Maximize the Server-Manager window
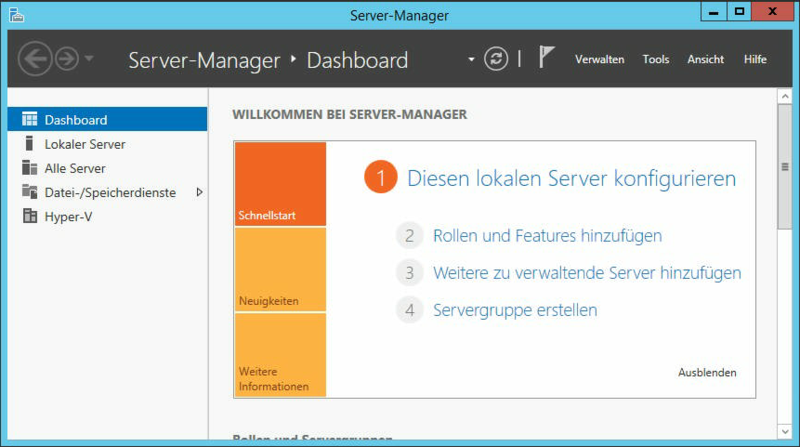 (739, 12)
